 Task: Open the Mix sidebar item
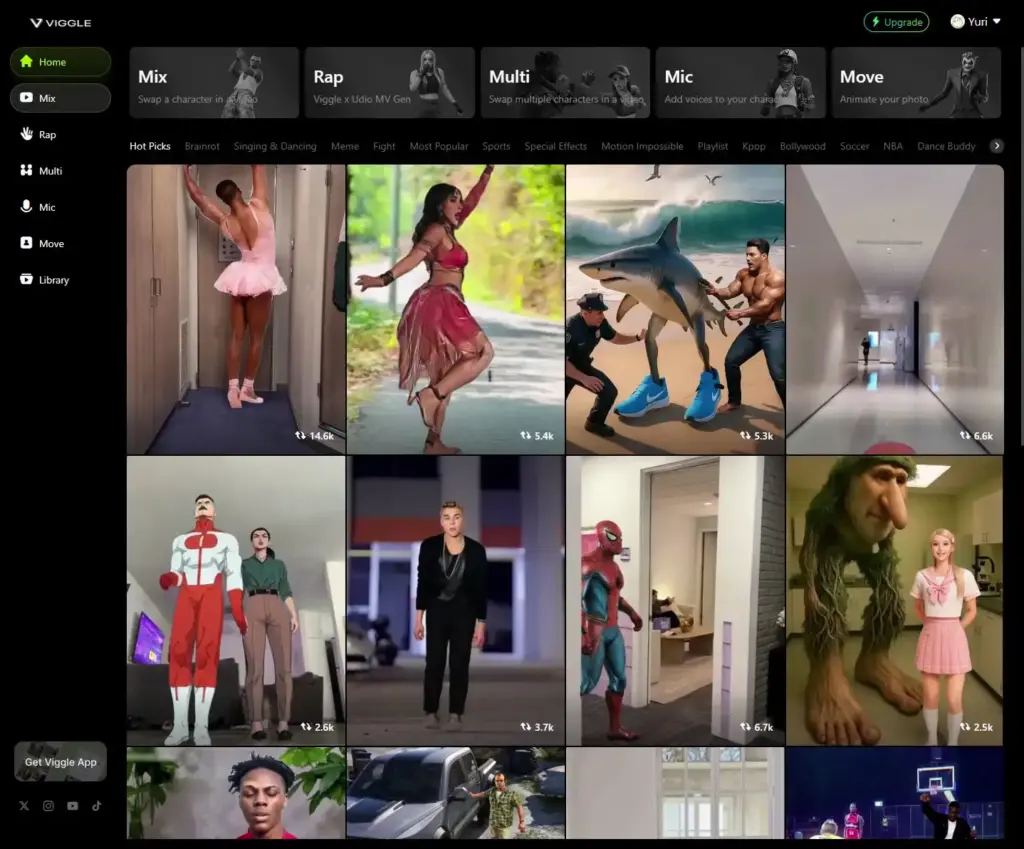coord(60,98)
